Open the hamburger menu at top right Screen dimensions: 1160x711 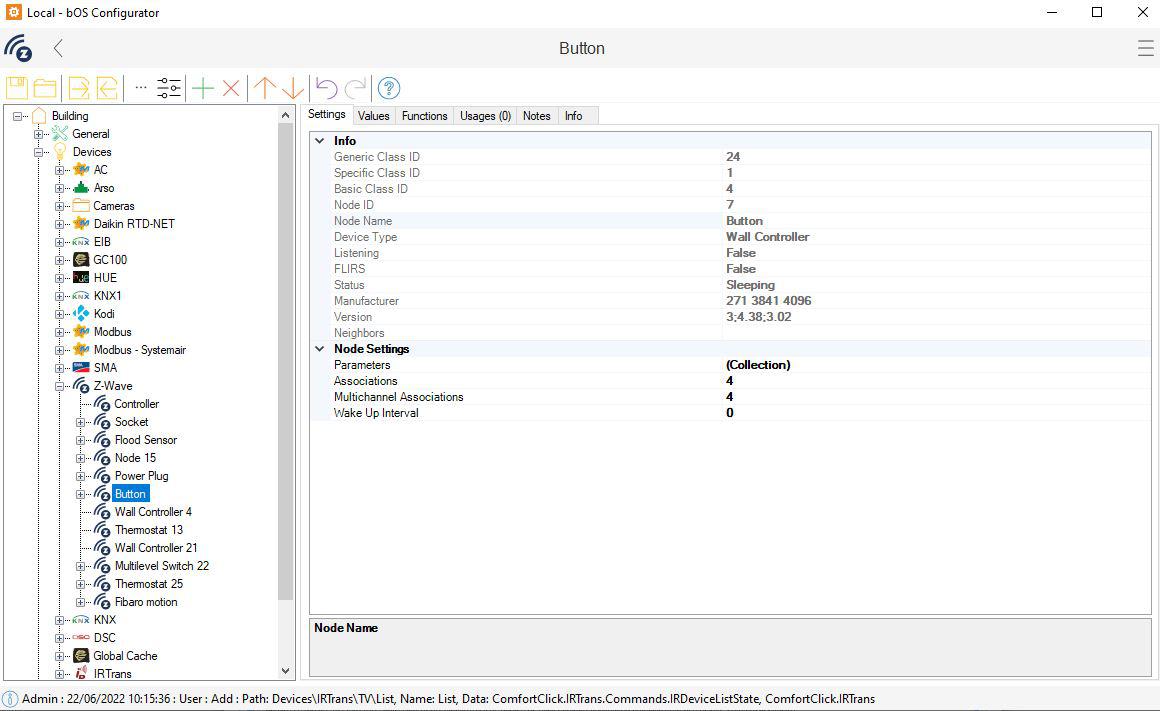[x=1145, y=48]
